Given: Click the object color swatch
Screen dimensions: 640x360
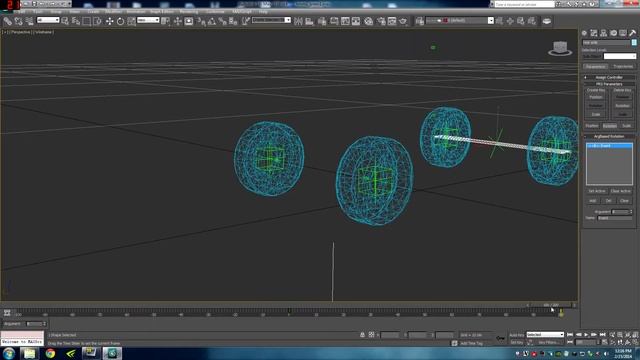Looking at the screenshot, I should [634, 42].
